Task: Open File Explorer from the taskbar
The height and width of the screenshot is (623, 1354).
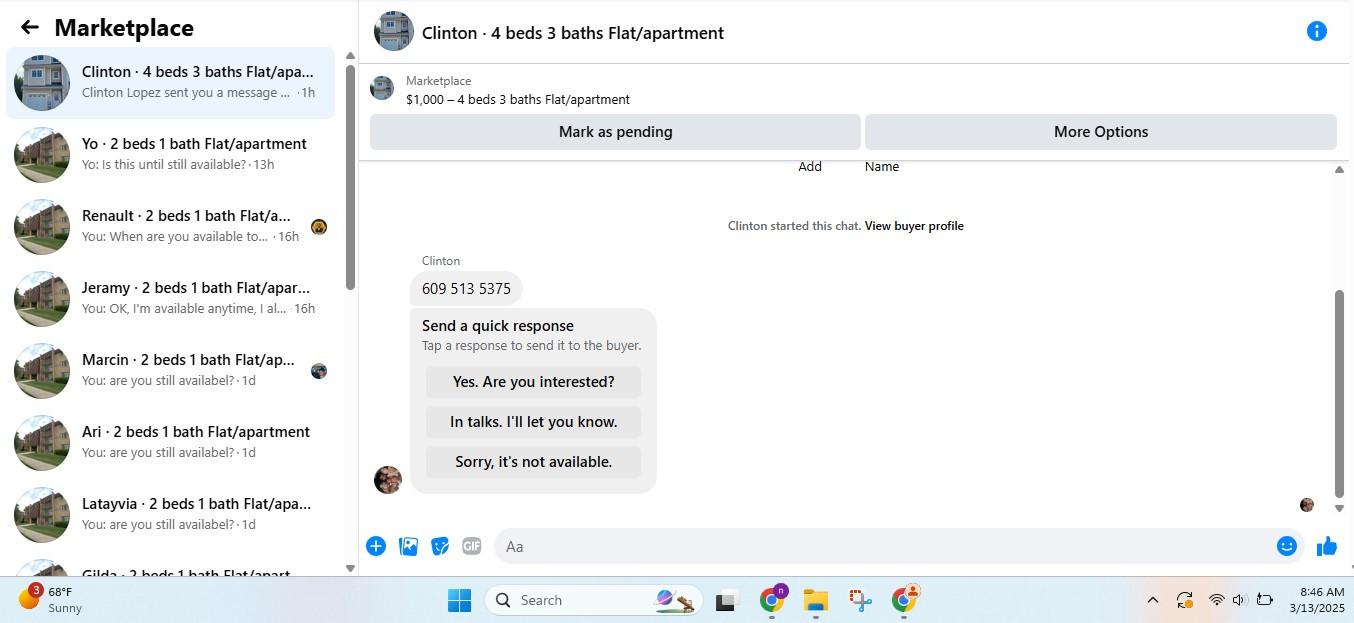Action: [x=816, y=600]
